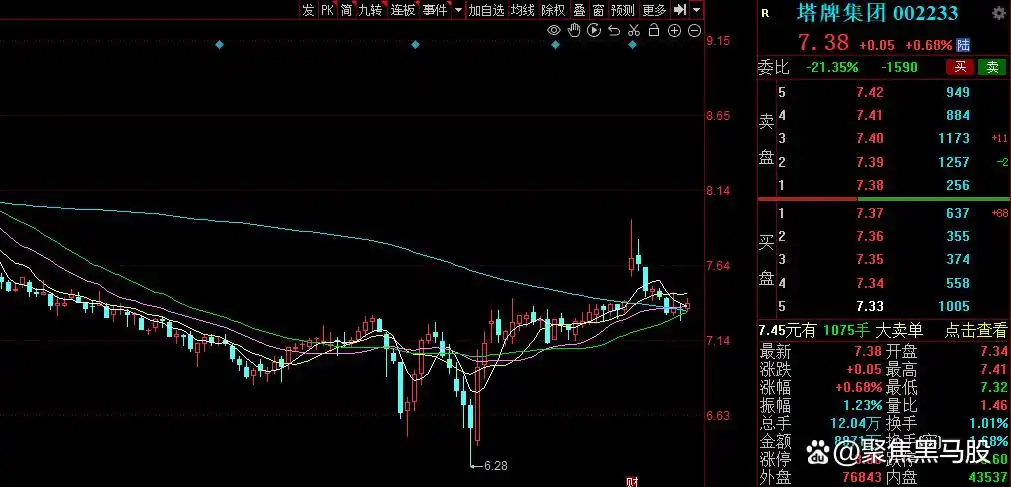
Task: Click the 窗 window button
Action: (x=598, y=10)
